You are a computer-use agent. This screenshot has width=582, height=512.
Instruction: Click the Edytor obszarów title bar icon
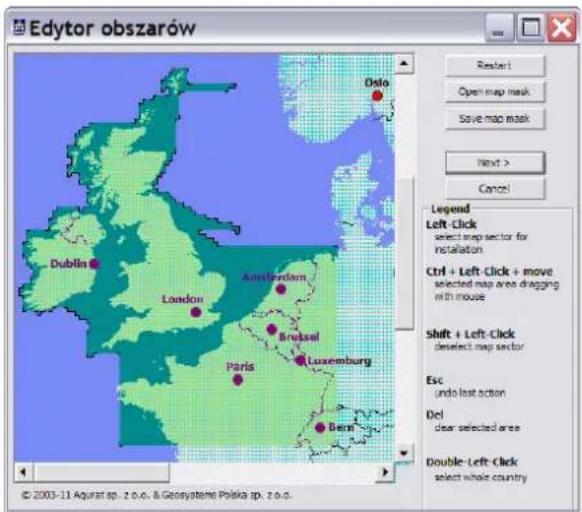19,28
